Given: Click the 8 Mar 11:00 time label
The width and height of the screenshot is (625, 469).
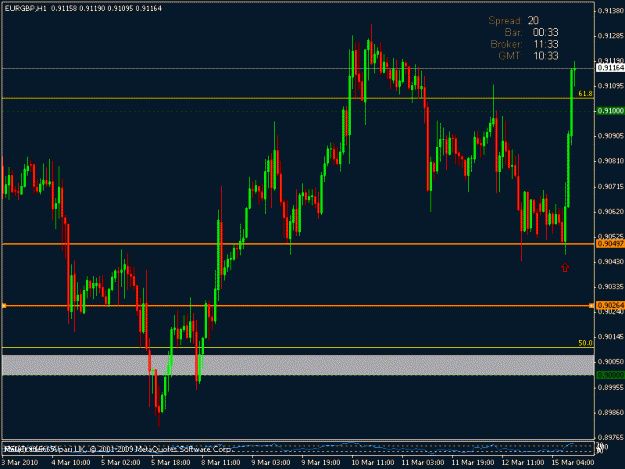Looking at the screenshot, I should coord(221,463).
